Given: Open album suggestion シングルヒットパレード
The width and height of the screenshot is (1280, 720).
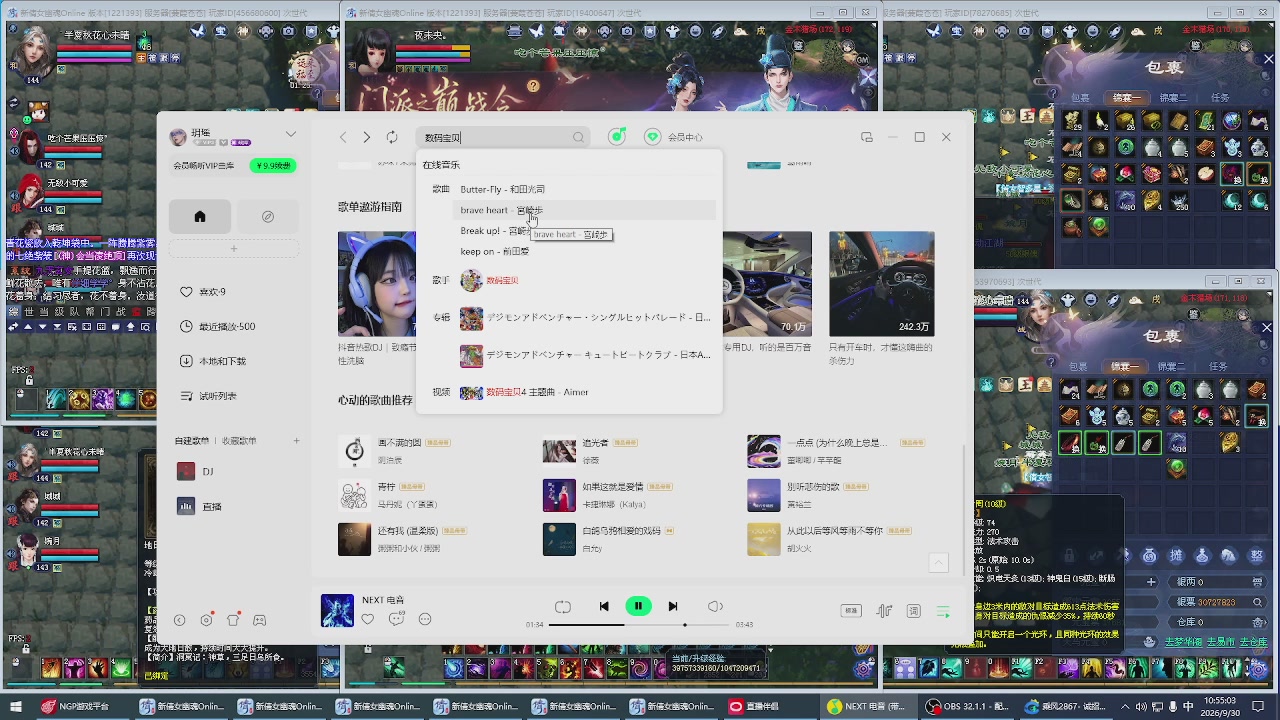Looking at the screenshot, I should click(x=585, y=318).
